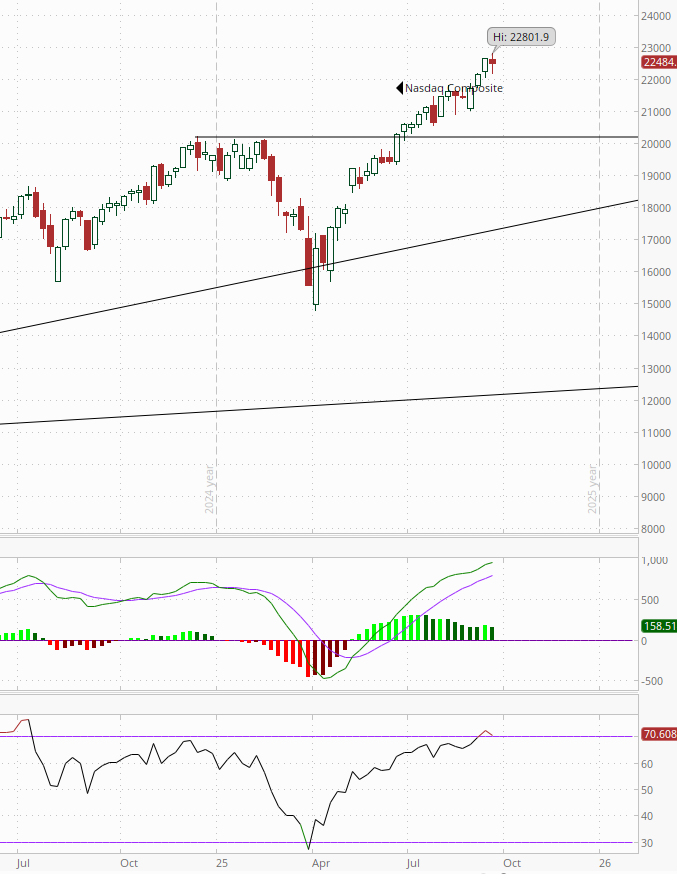This screenshot has height=874, width=677.
Task: Click the 10000 price axis label
Action: pyautogui.click(x=656, y=465)
